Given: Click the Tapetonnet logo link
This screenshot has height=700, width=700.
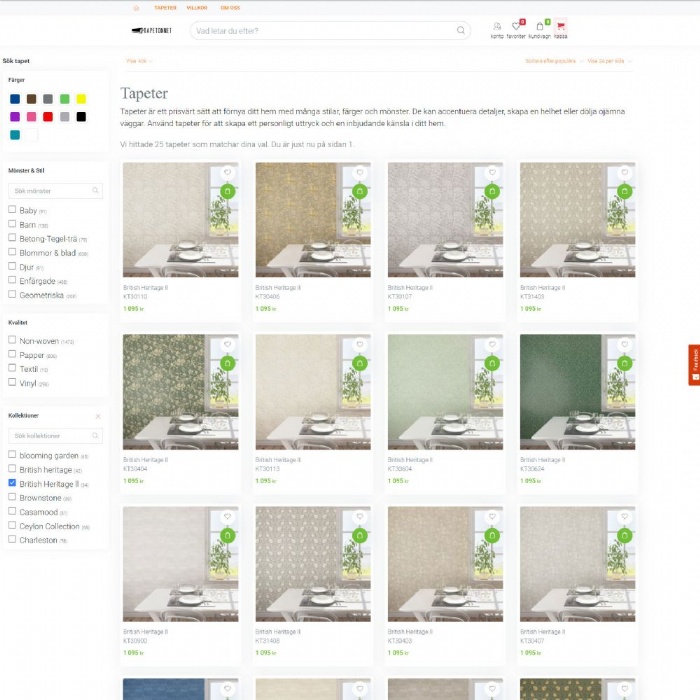Looking at the screenshot, I should [x=152, y=31].
